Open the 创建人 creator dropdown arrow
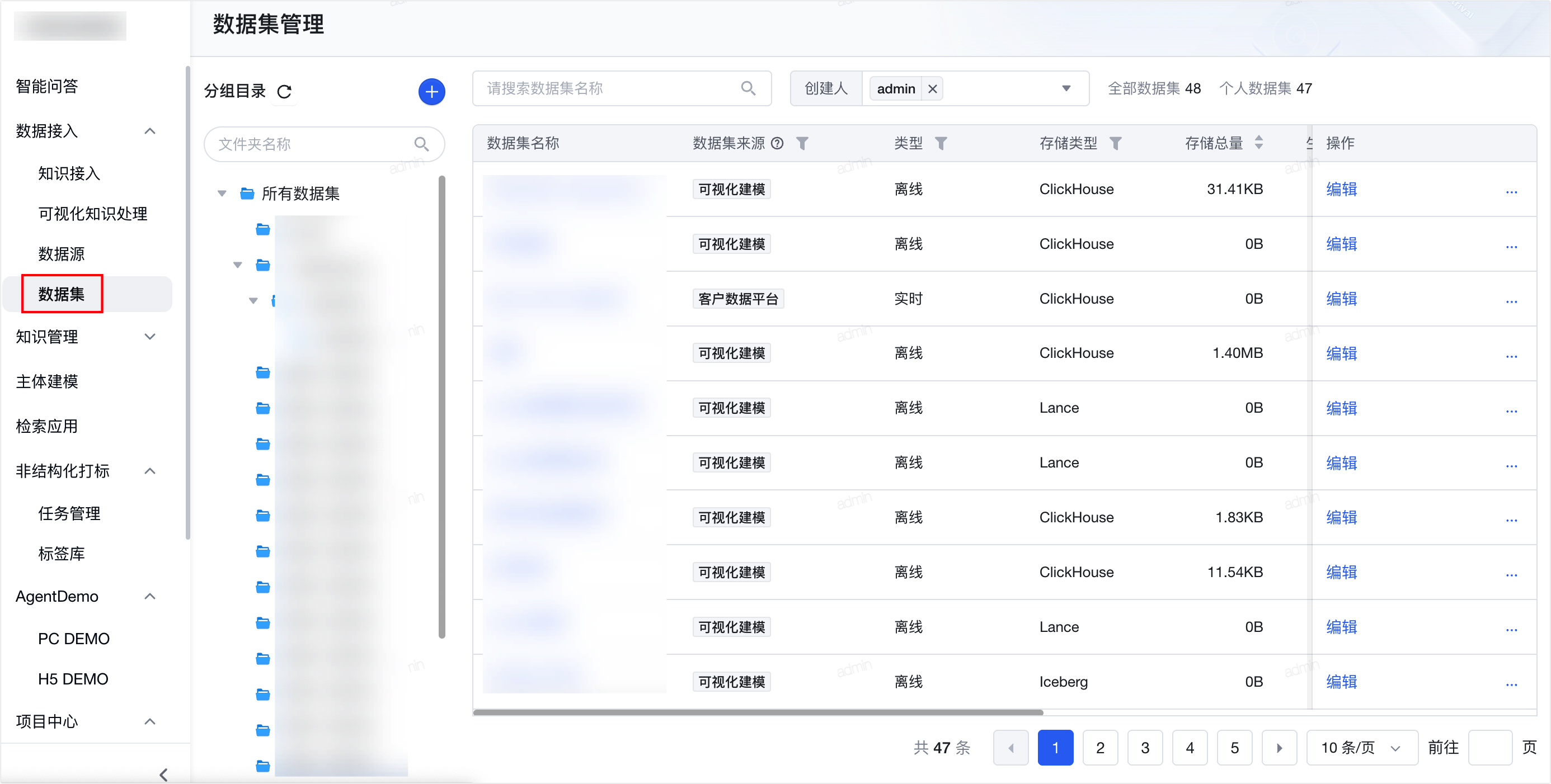 point(1066,88)
